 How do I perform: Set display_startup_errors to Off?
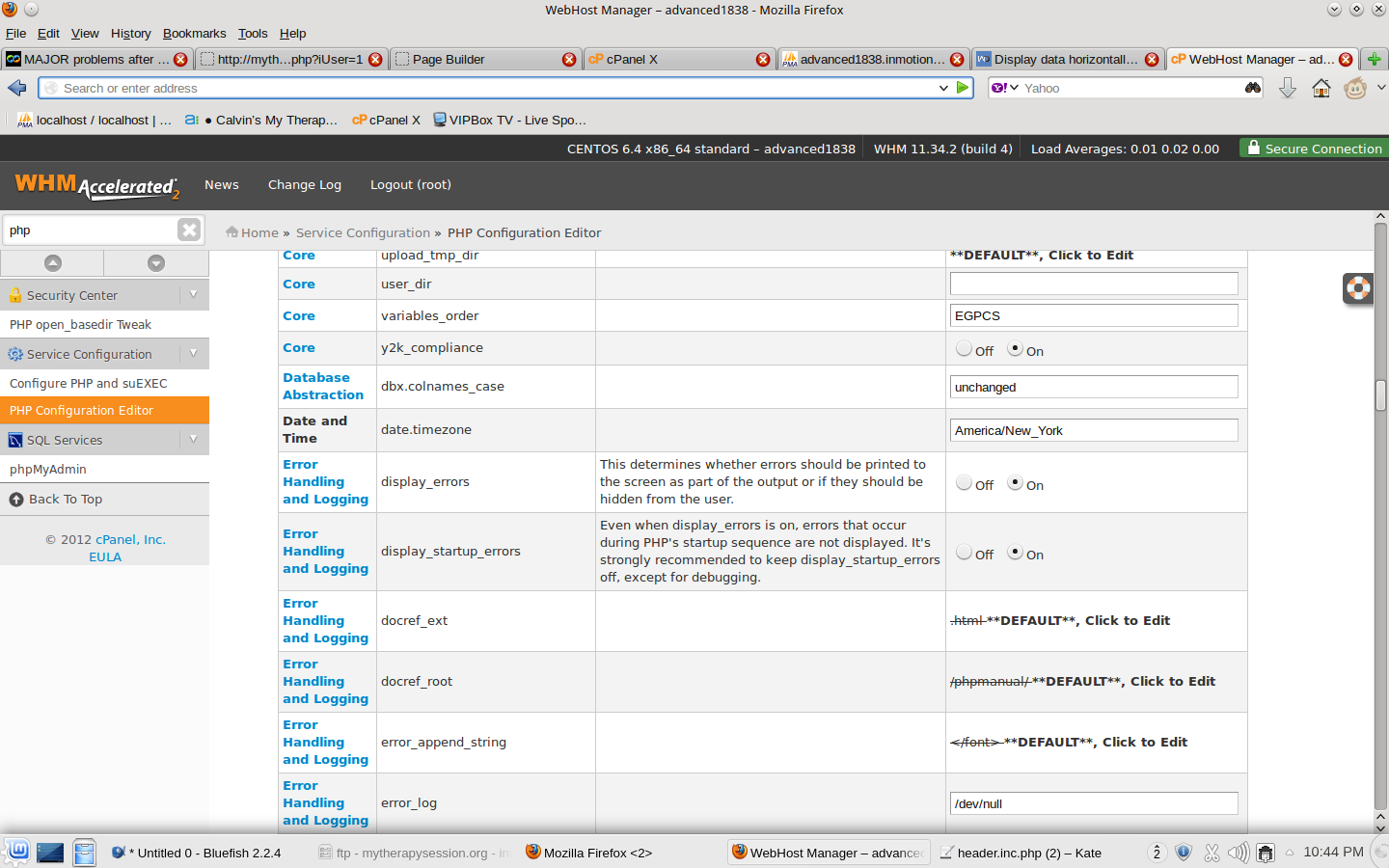(x=964, y=553)
